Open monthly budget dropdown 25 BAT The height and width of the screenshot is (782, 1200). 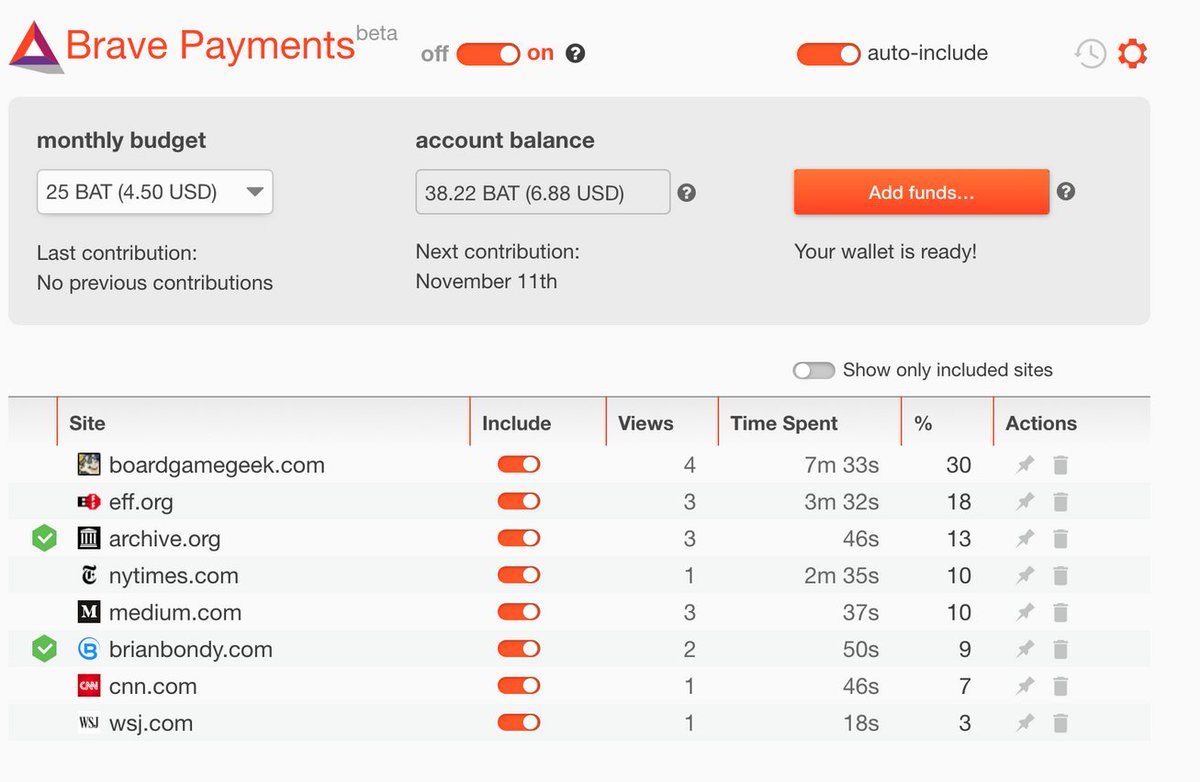[155, 192]
